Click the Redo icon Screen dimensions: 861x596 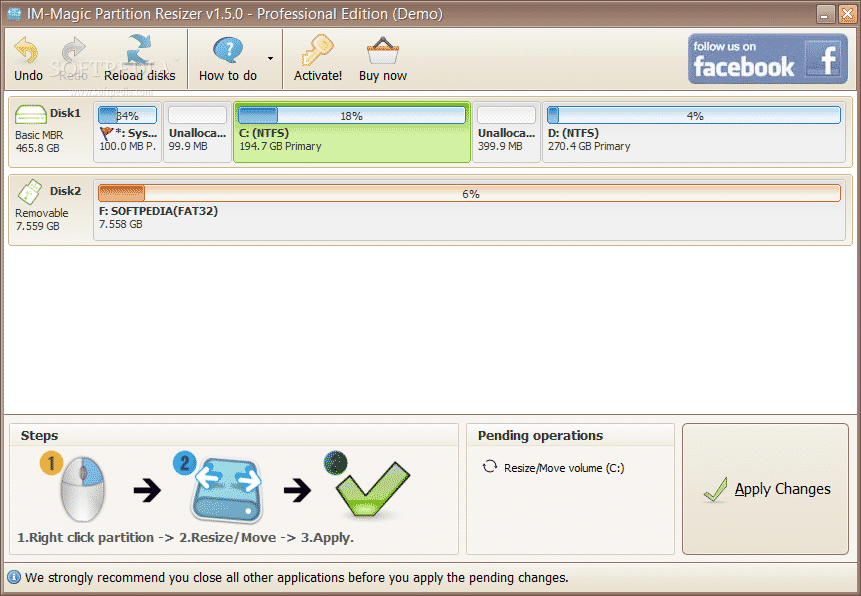(x=71, y=48)
